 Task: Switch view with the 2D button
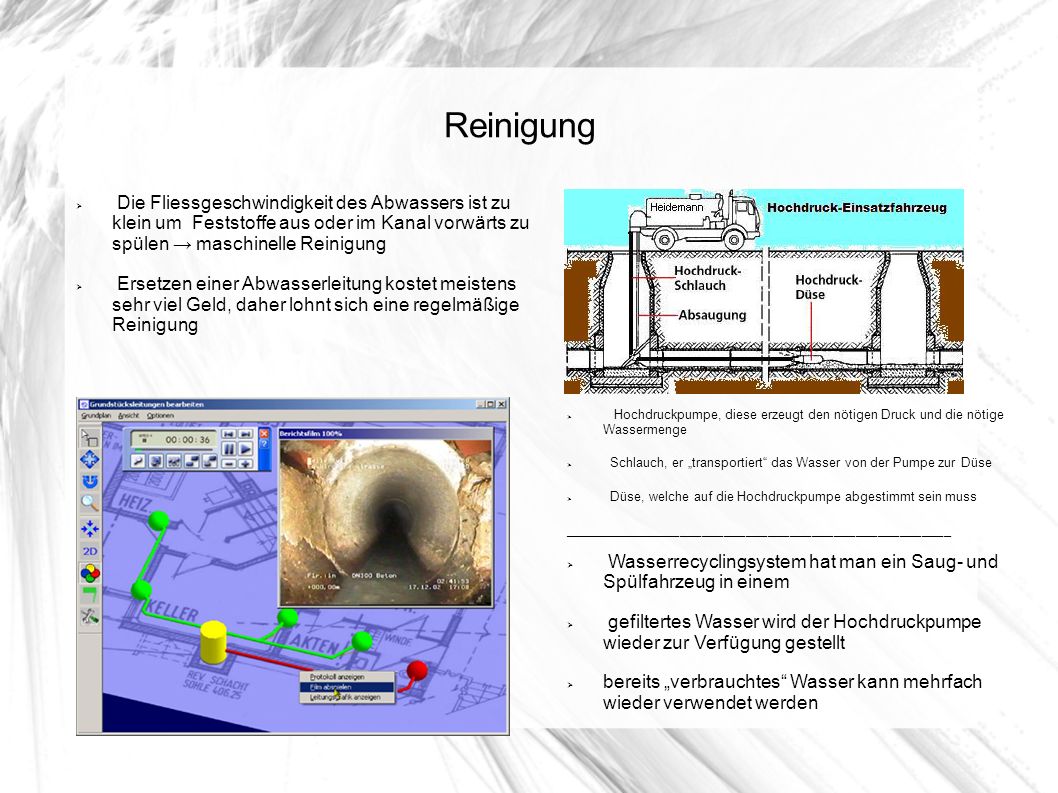point(90,551)
